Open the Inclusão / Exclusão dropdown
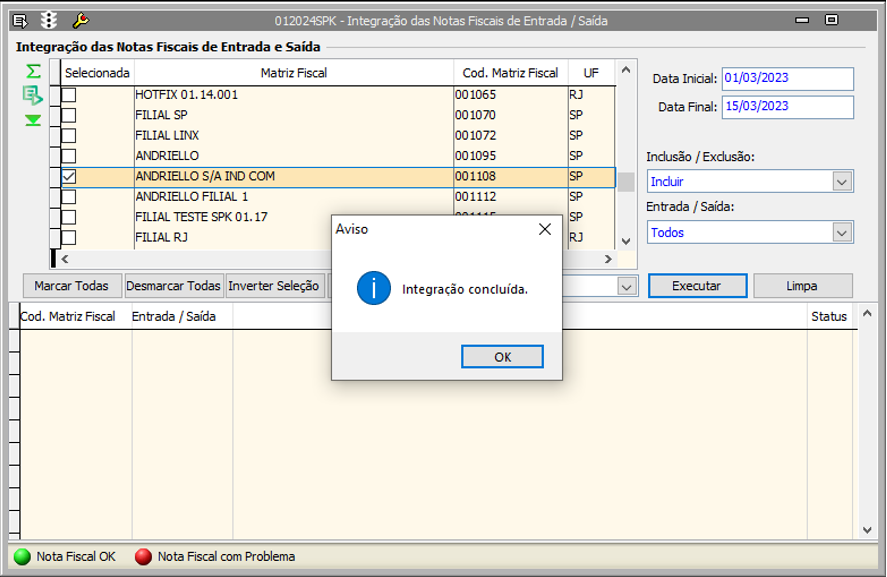 tap(842, 182)
